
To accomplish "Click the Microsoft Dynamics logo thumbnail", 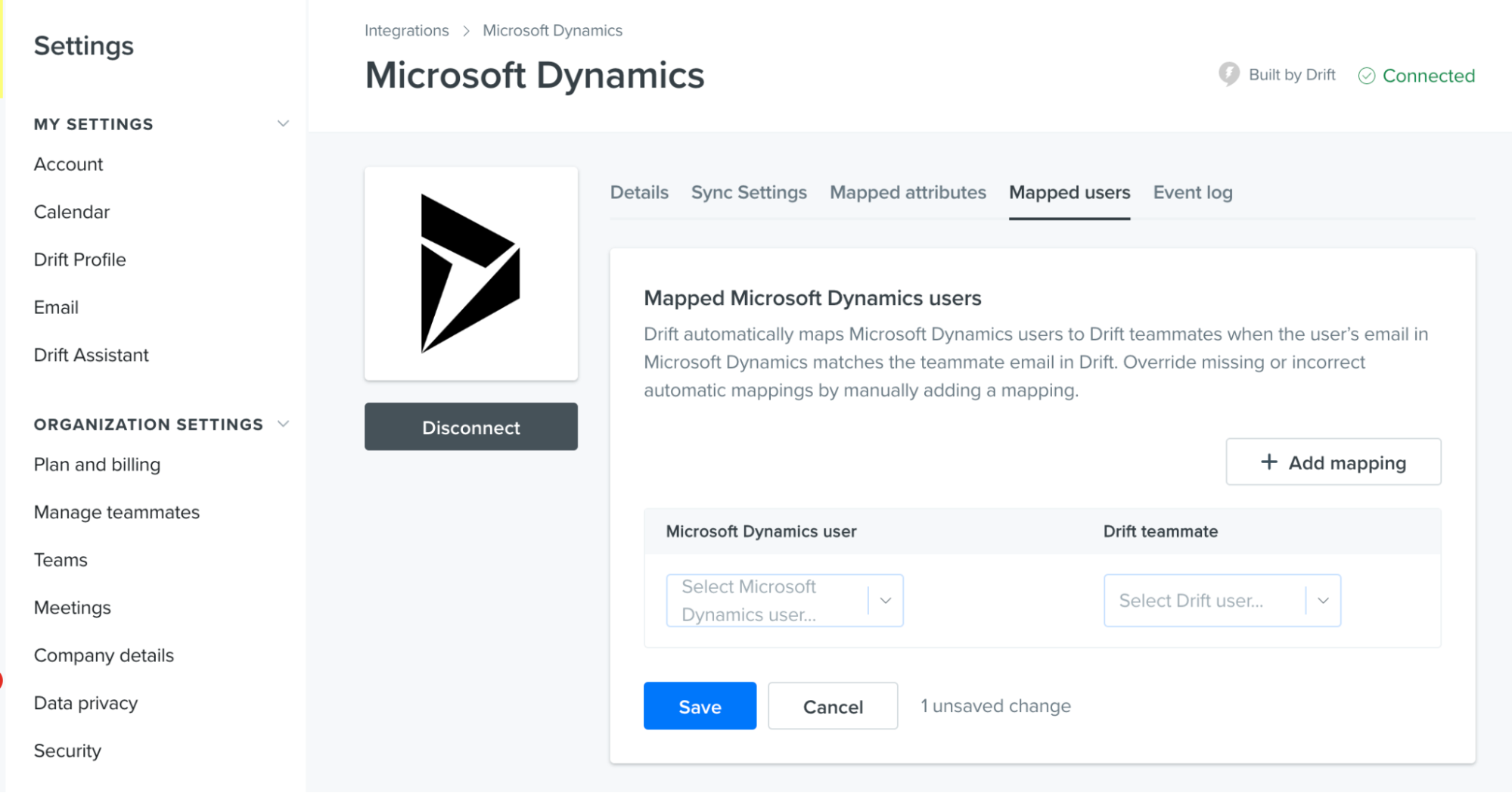I will click(x=470, y=273).
